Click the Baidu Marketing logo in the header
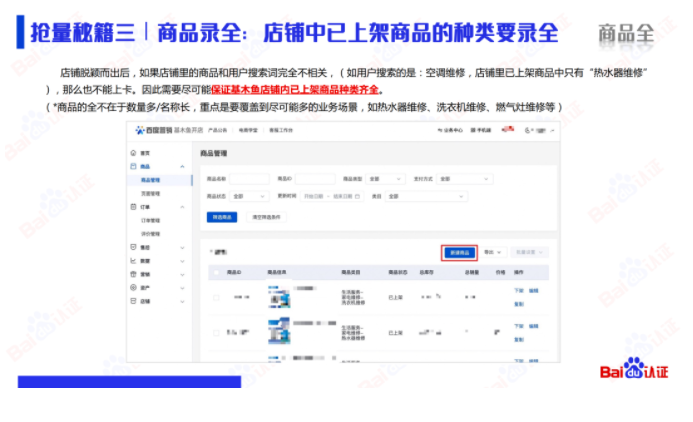Viewport: 693px width, 422px height. [153, 130]
